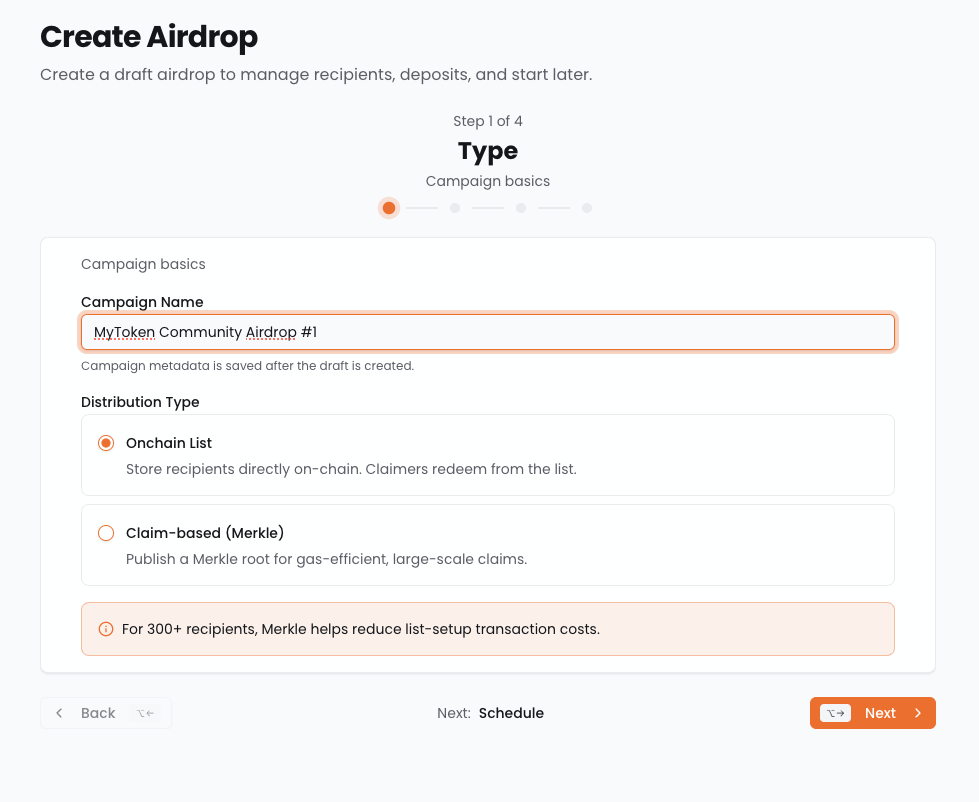Choose the Onchain List distribution card
Screen dimensions: 979x802
487,455
